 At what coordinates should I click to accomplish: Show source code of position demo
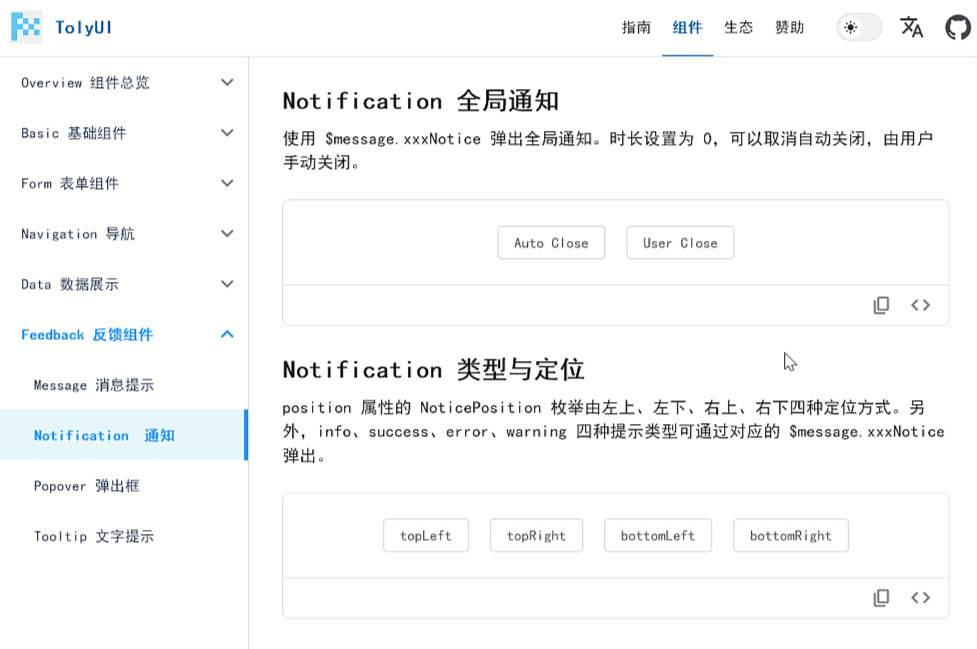tap(920, 598)
